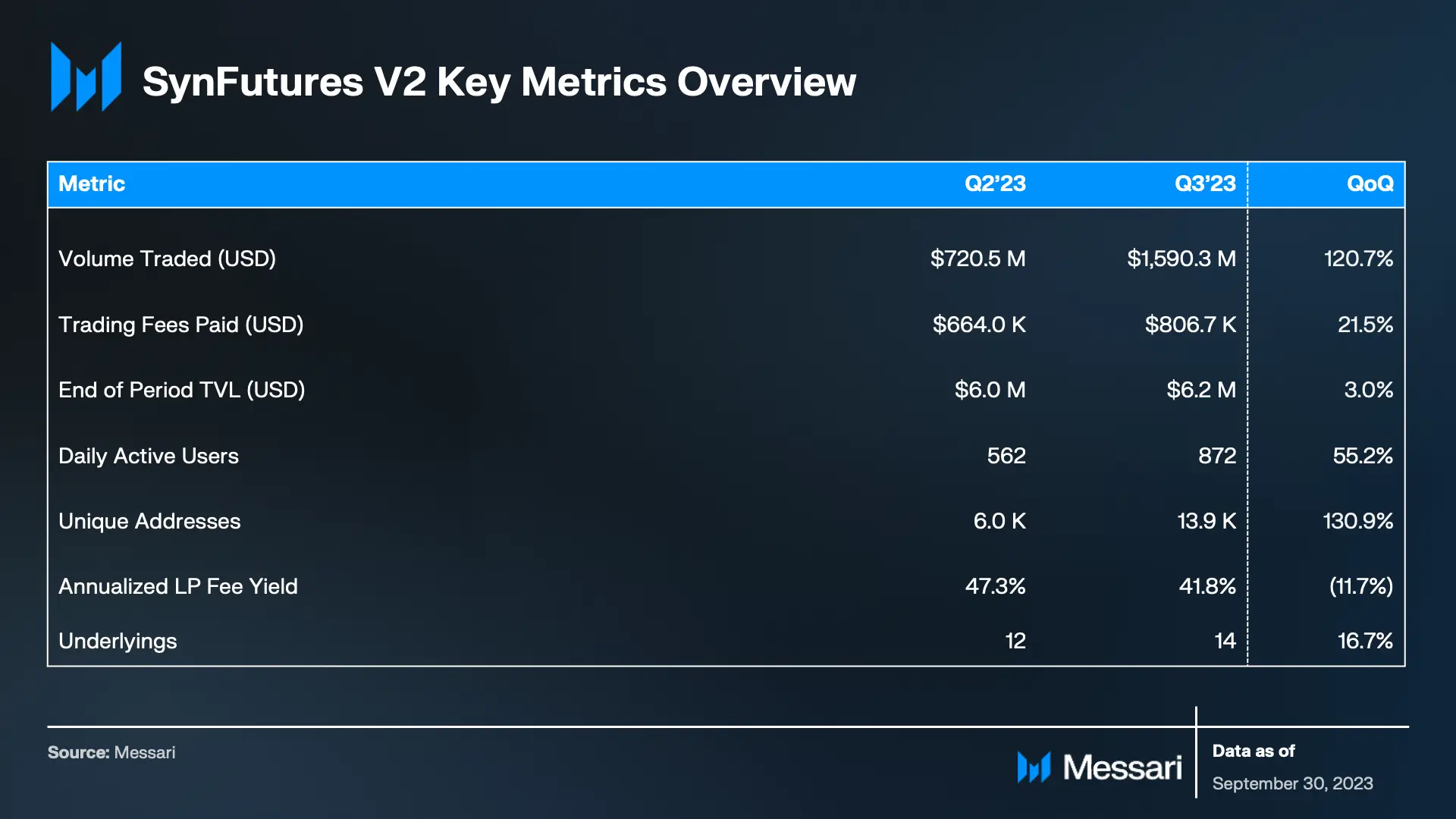This screenshot has height=819, width=1456.
Task: Select the Q3'23 column header
Action: click(1205, 184)
